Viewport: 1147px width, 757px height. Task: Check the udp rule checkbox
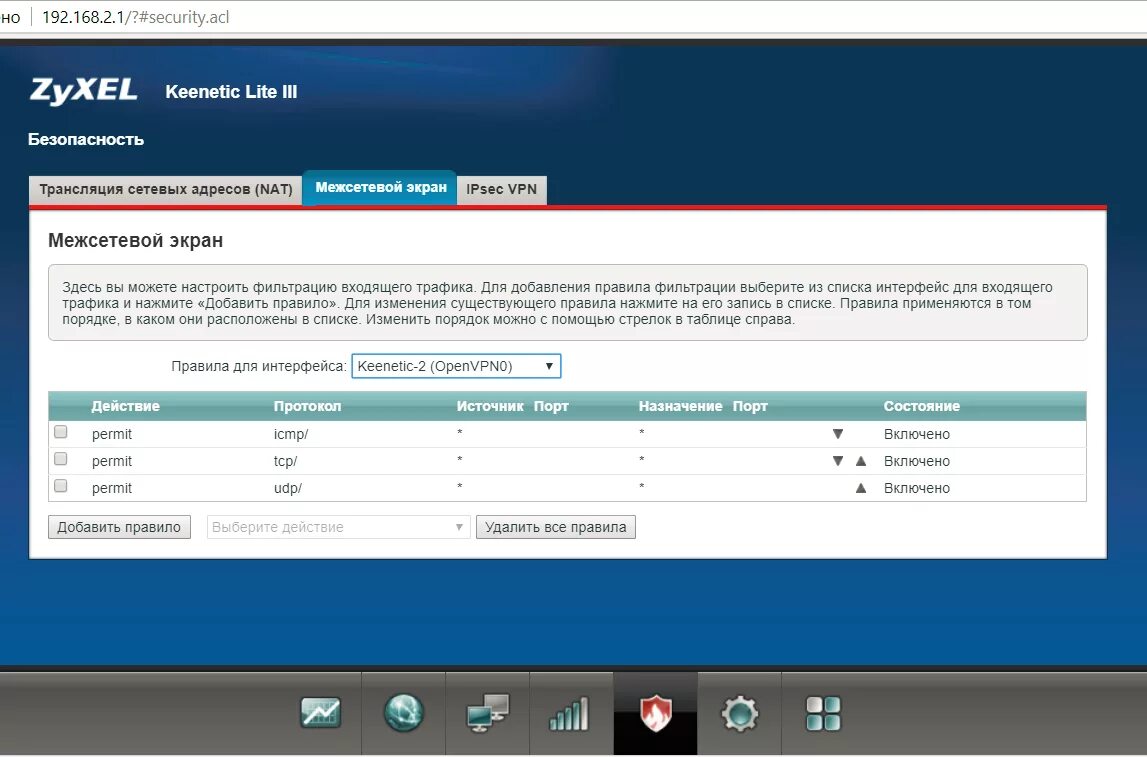(x=61, y=486)
